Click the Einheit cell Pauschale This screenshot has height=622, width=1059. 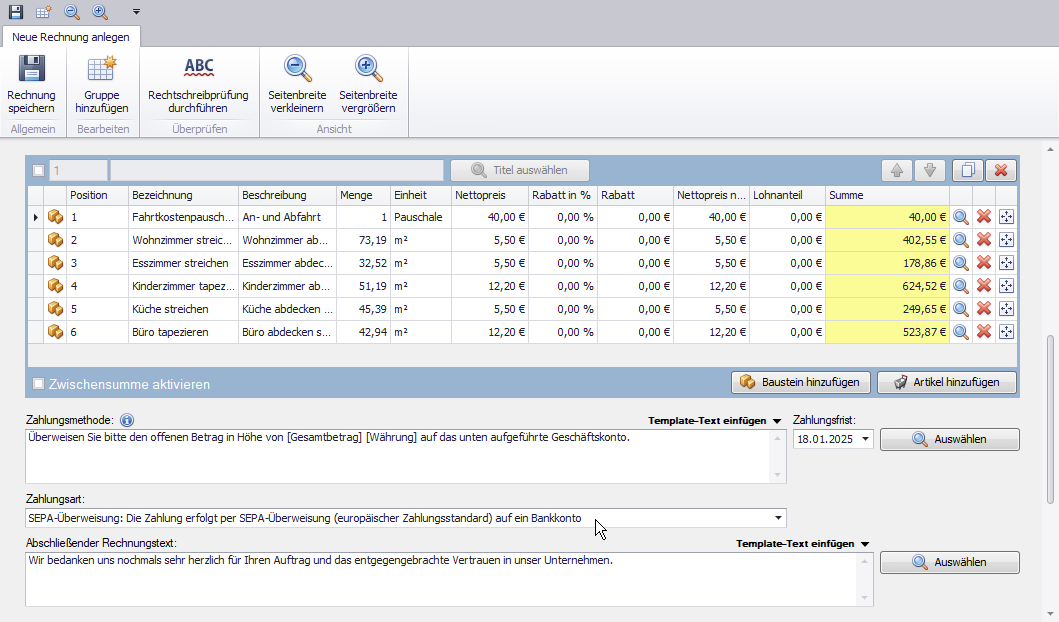pos(420,217)
